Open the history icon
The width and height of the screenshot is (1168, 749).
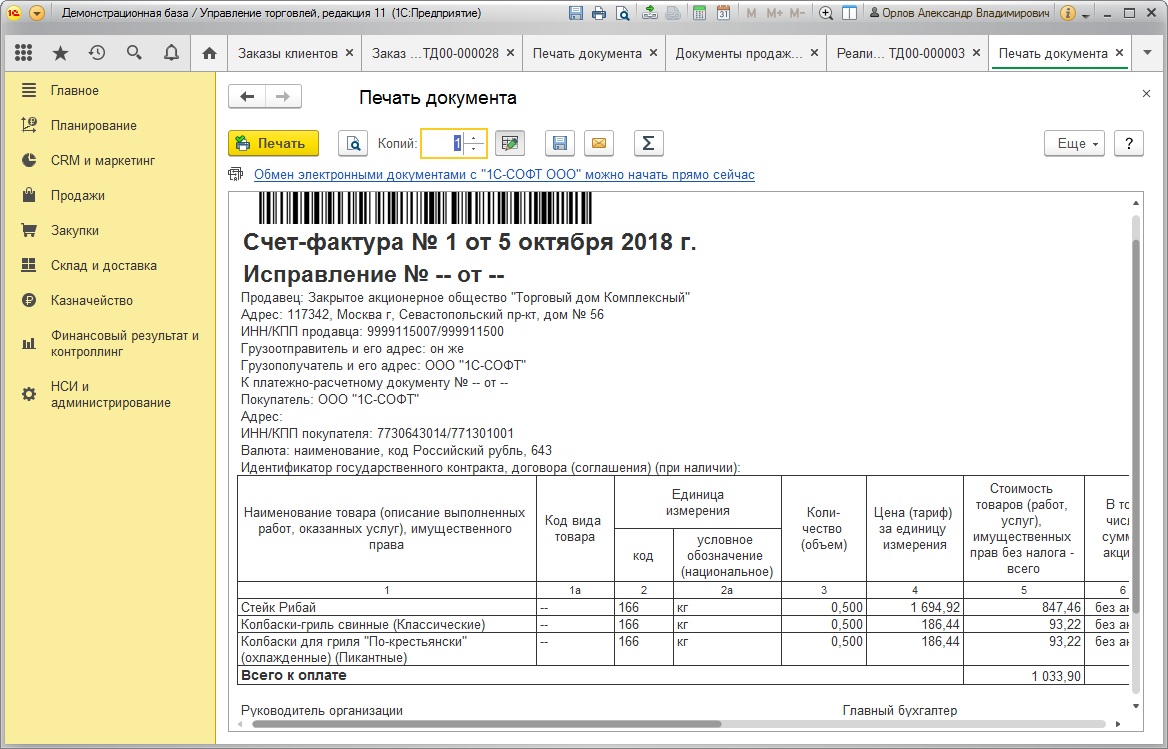[x=97, y=53]
